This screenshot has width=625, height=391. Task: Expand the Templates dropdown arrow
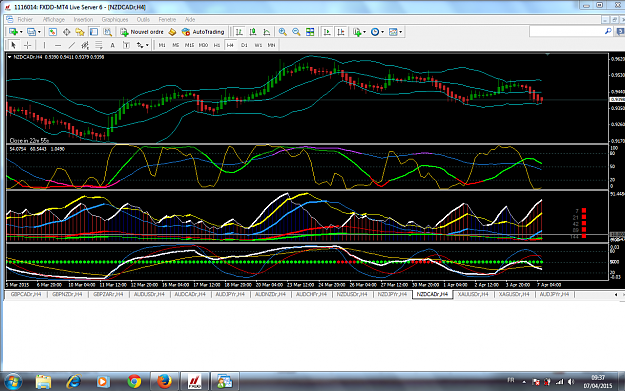[x=401, y=32]
